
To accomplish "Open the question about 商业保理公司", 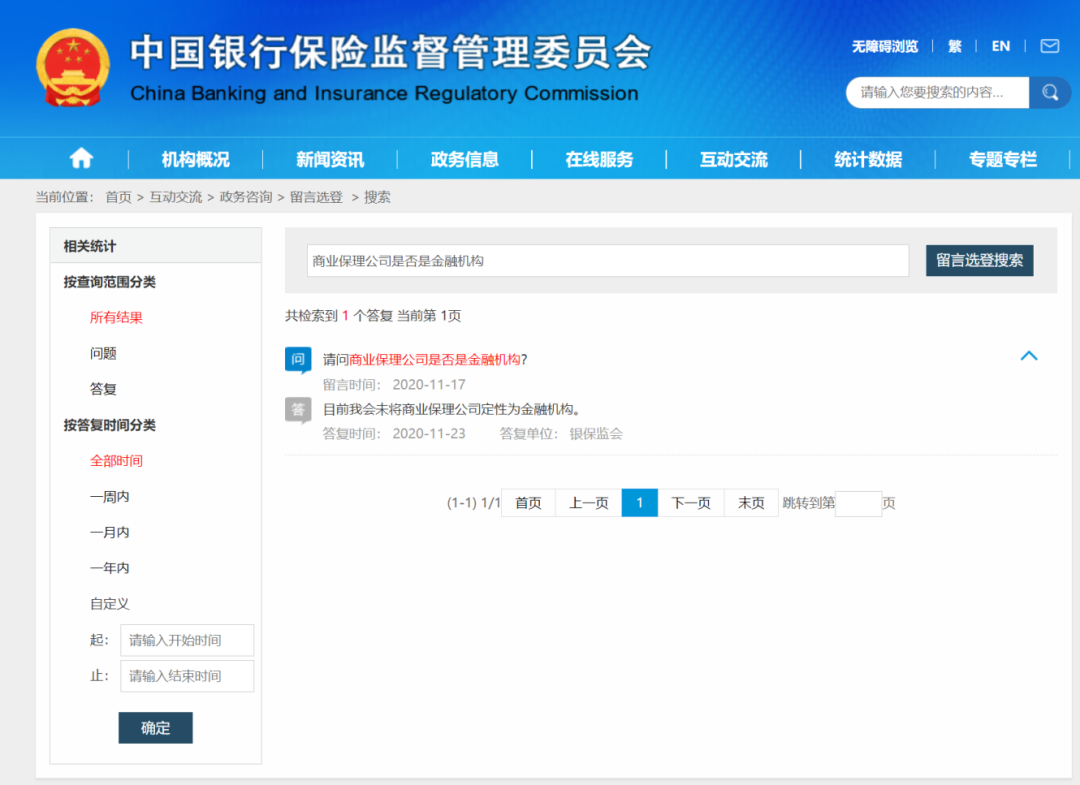I will (x=425, y=359).
